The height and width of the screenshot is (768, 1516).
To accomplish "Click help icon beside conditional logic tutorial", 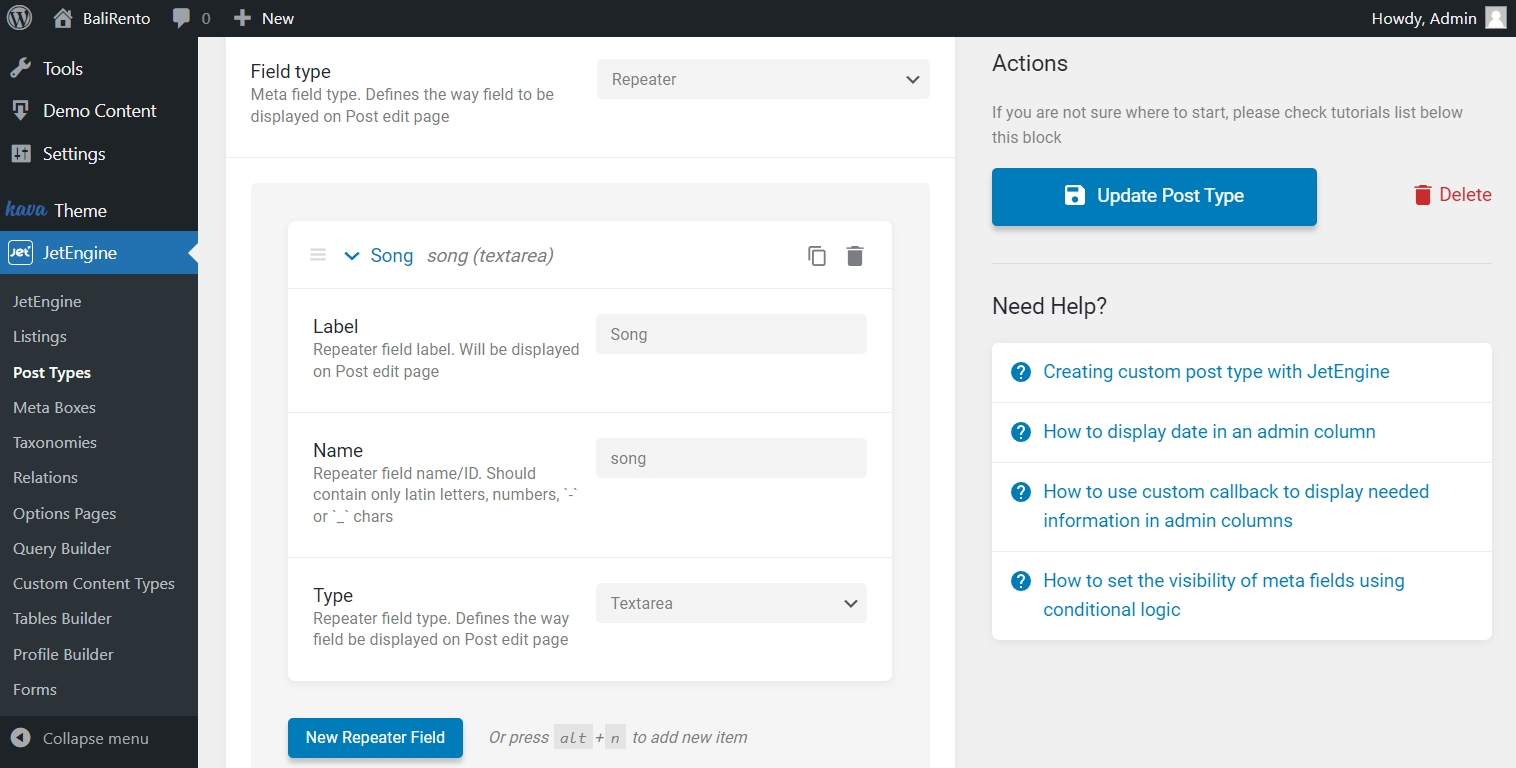I will click(1021, 581).
